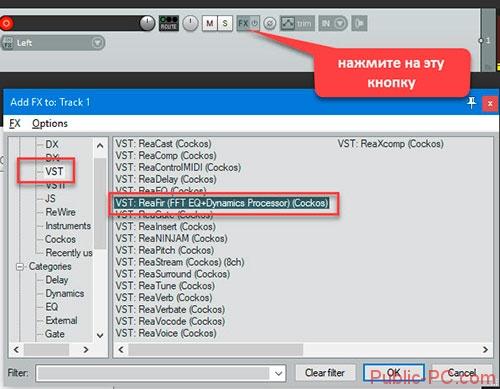
Task: Open the Left input dropdown
Action: [97, 43]
